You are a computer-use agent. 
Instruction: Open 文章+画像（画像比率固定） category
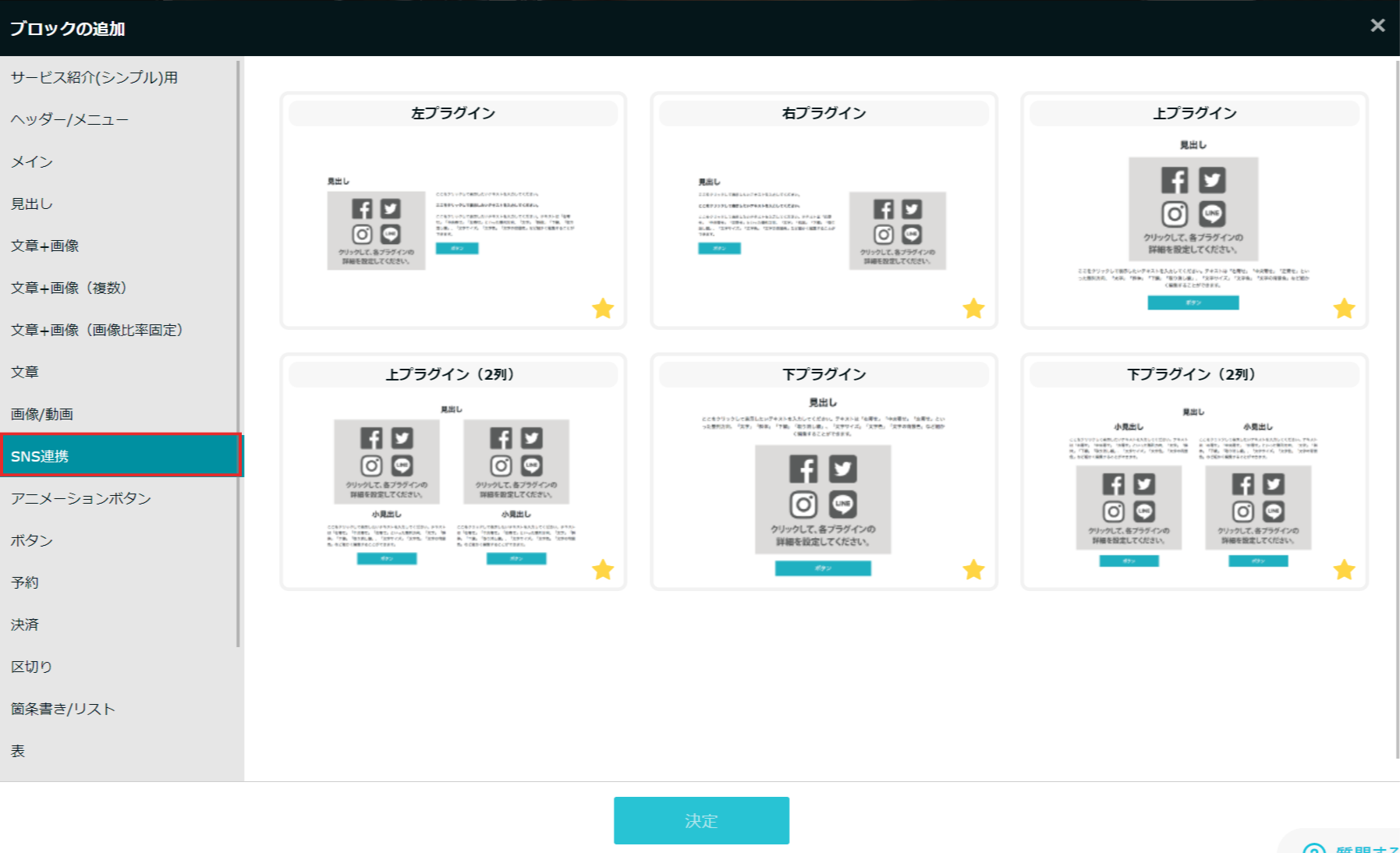click(119, 330)
